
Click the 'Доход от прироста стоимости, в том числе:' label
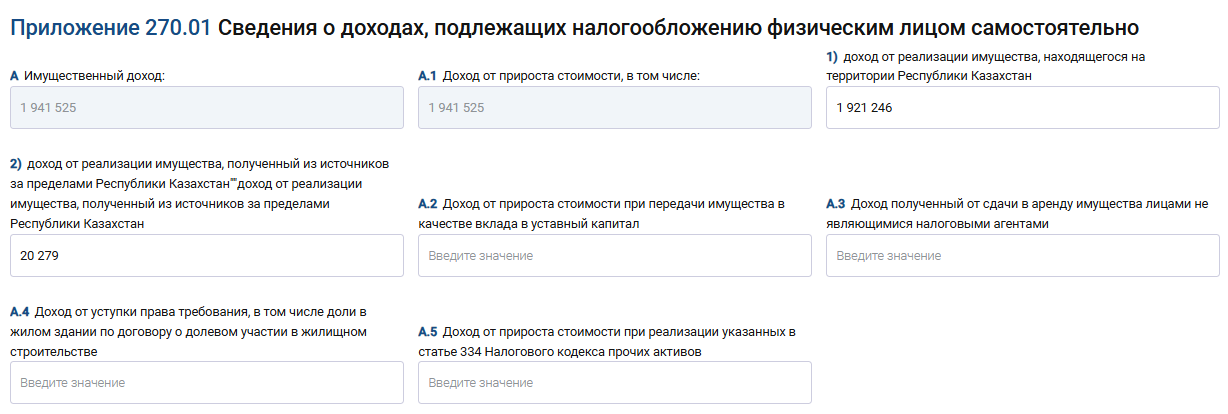(x=573, y=76)
